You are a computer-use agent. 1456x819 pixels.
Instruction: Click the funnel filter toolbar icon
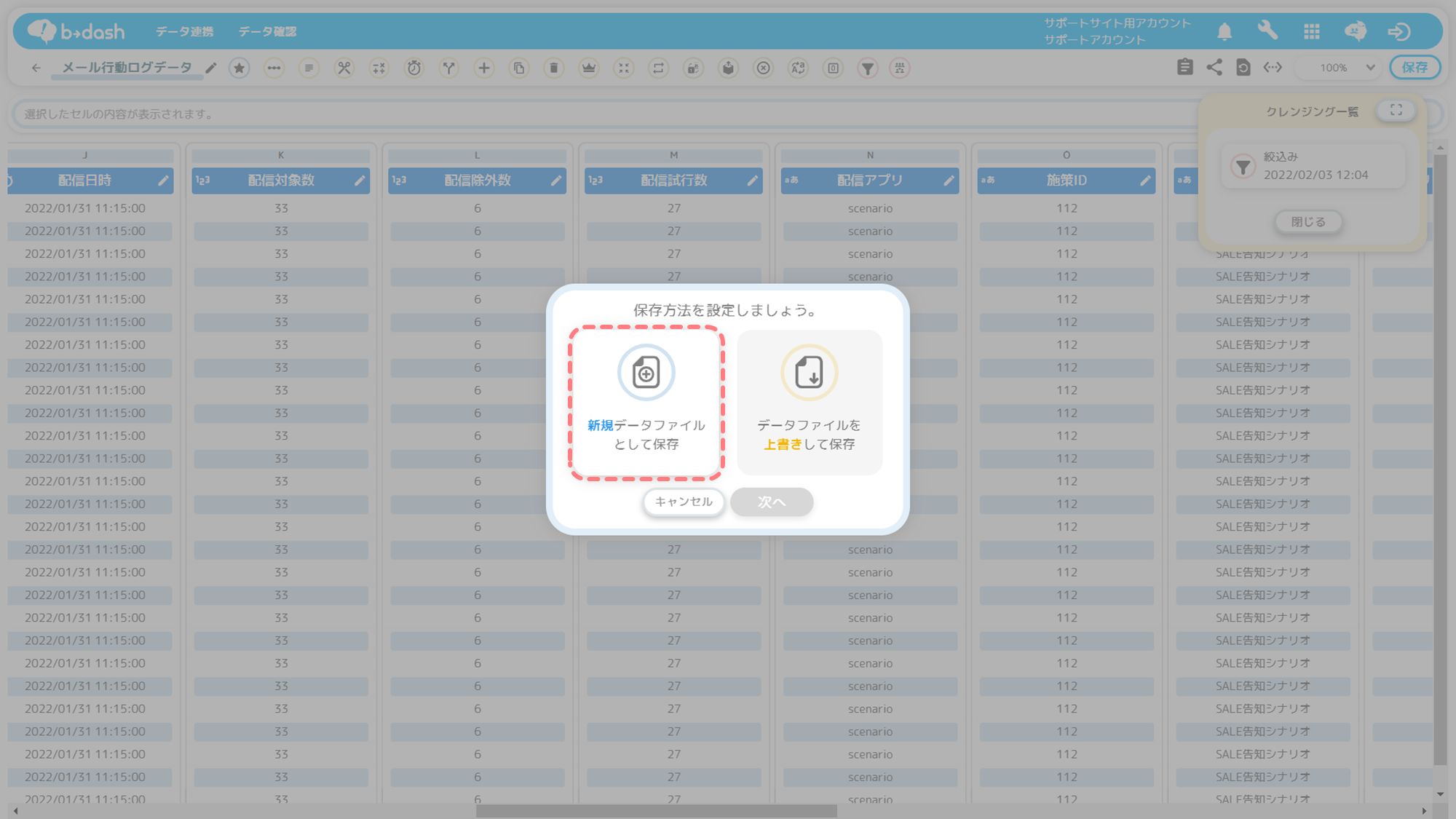click(x=868, y=68)
